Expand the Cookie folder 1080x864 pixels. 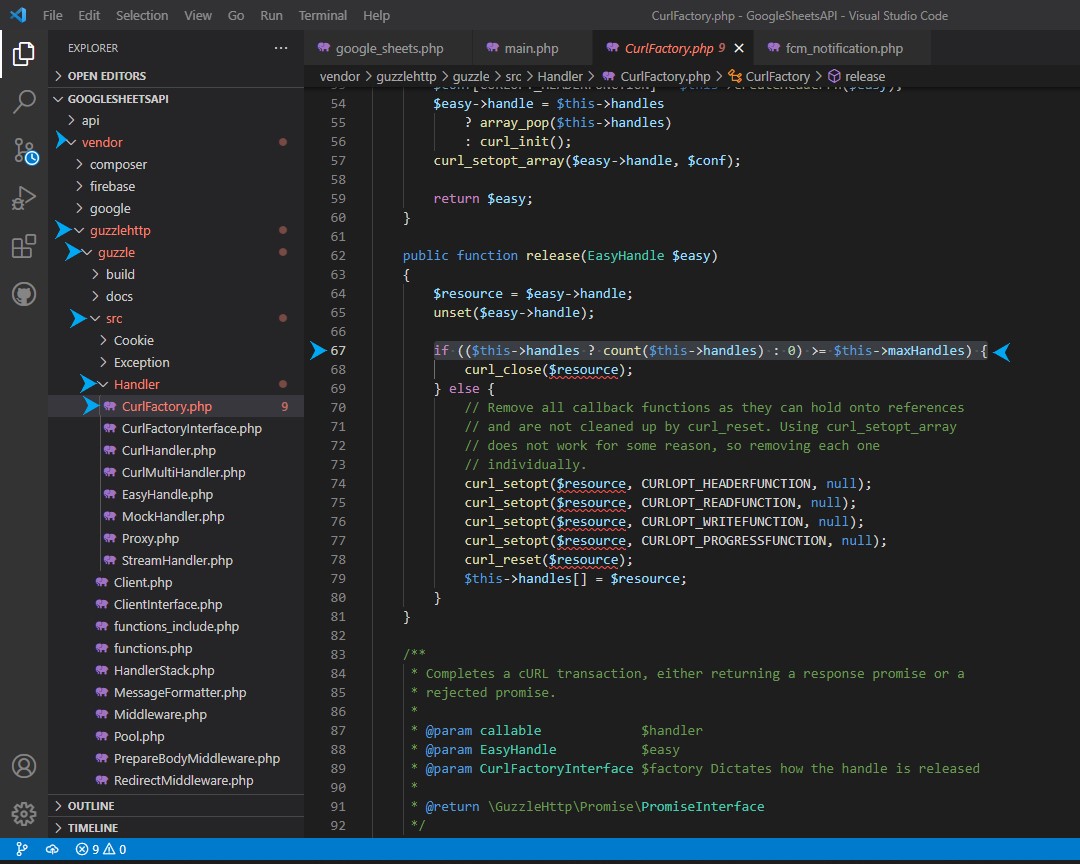click(133, 341)
